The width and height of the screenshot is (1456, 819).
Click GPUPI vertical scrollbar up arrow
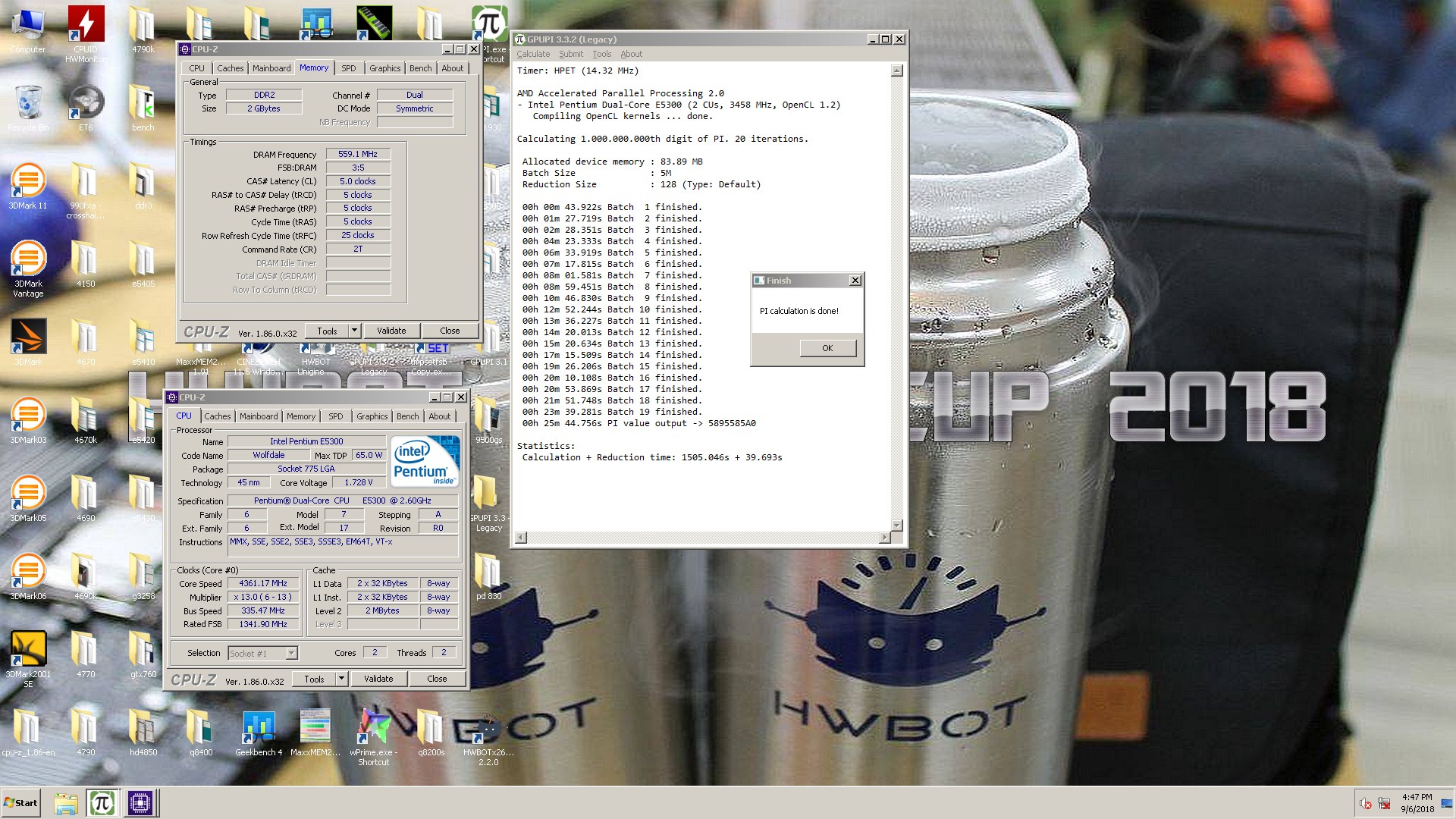897,71
